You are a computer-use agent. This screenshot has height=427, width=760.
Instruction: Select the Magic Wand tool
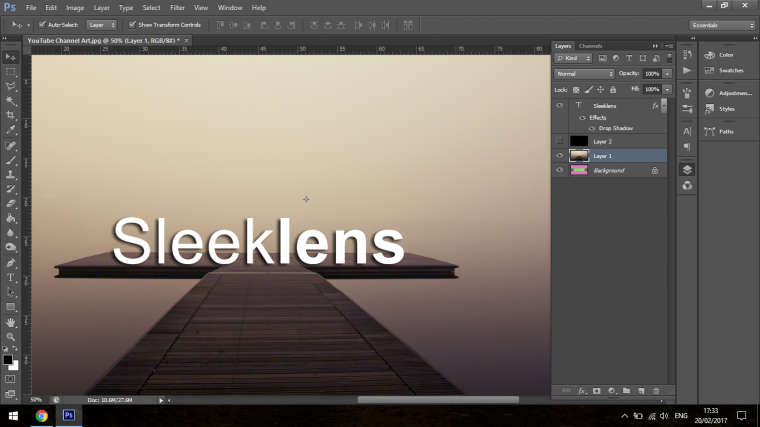[x=10, y=101]
